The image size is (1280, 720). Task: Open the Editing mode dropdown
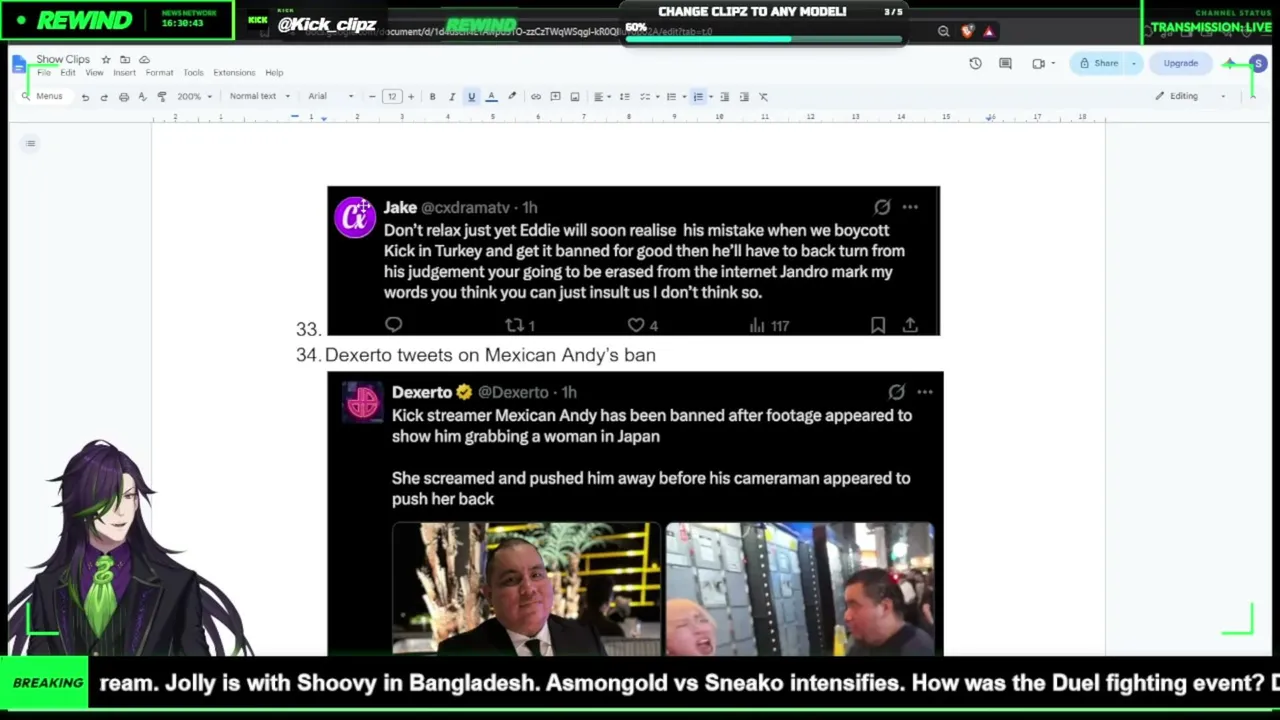1190,96
